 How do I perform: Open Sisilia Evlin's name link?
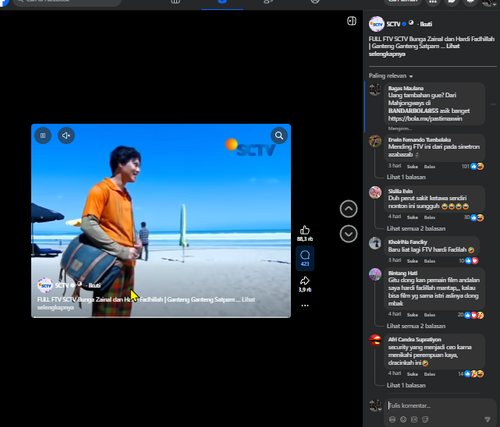click(400, 191)
